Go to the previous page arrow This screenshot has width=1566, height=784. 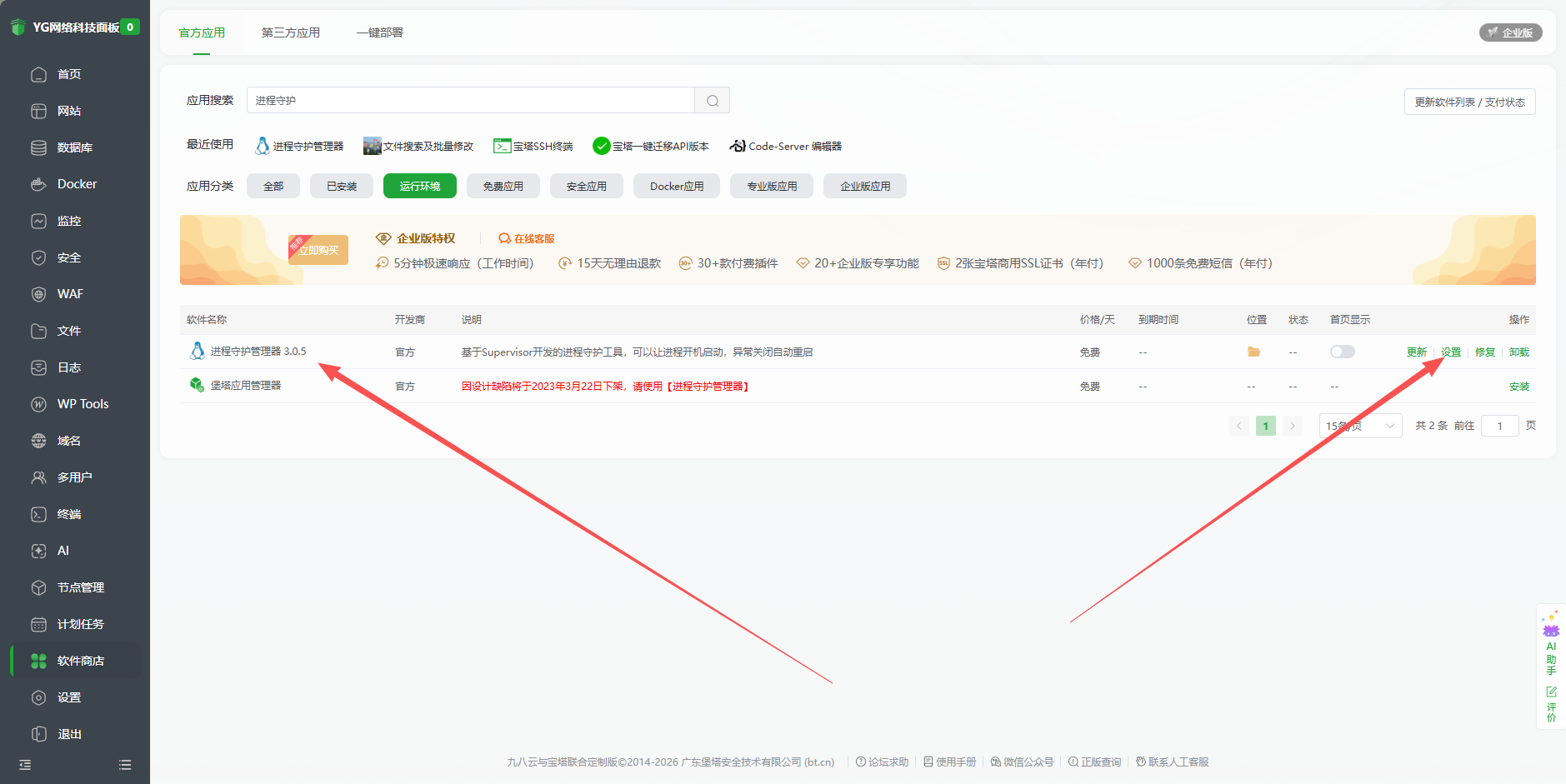tap(1239, 426)
